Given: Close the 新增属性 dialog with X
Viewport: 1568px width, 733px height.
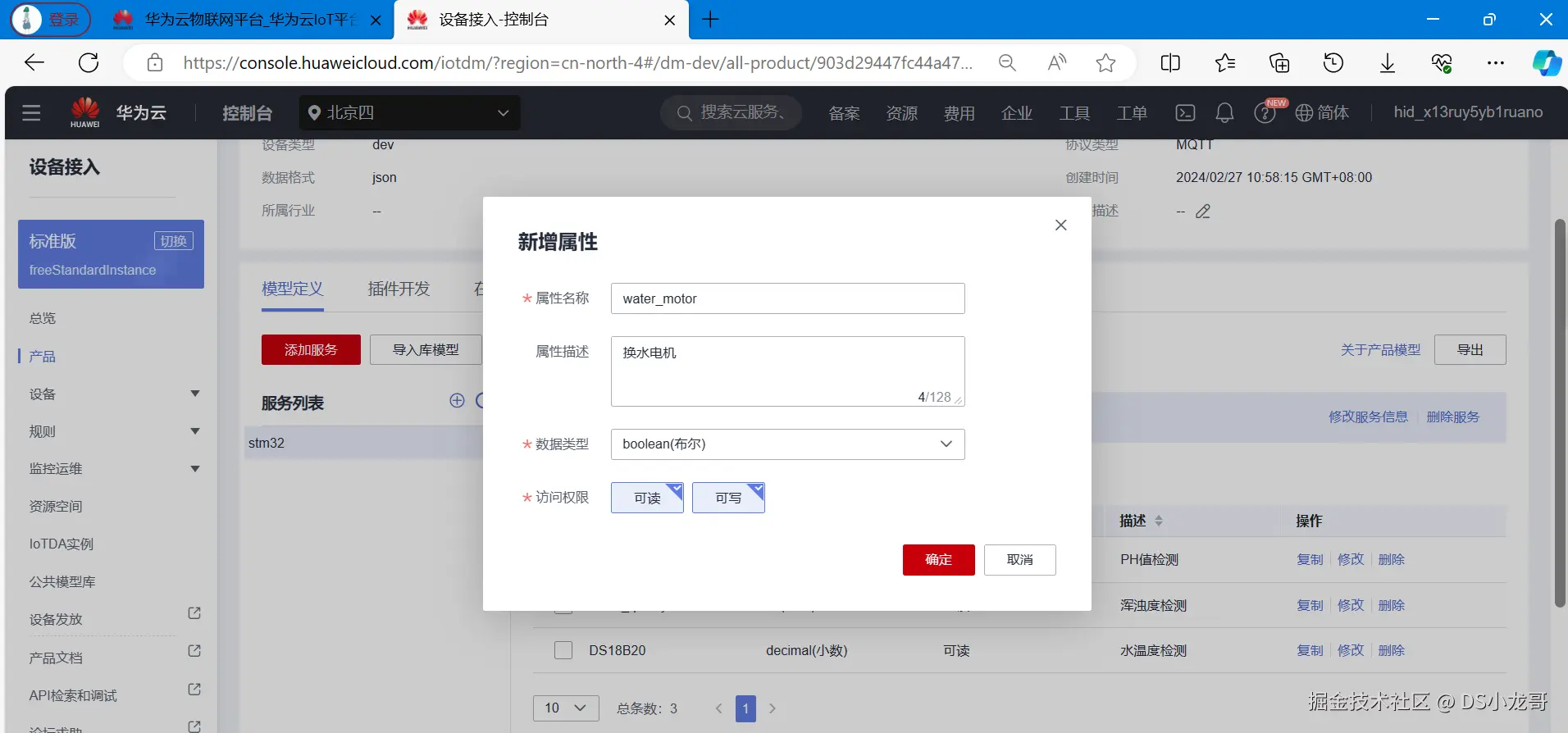Looking at the screenshot, I should click(1060, 225).
